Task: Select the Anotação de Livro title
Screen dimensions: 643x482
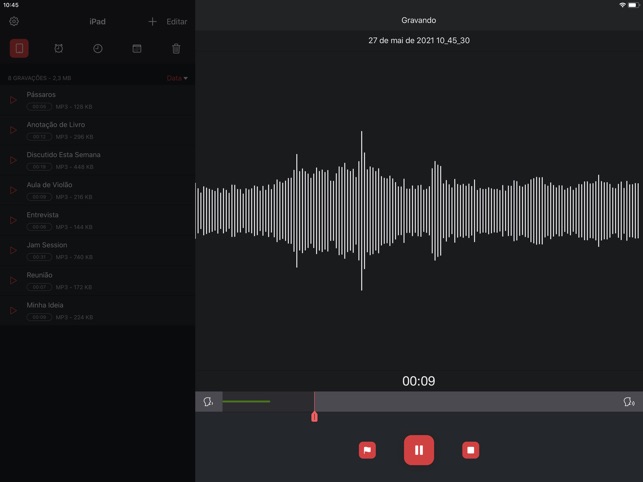Action: point(56,125)
